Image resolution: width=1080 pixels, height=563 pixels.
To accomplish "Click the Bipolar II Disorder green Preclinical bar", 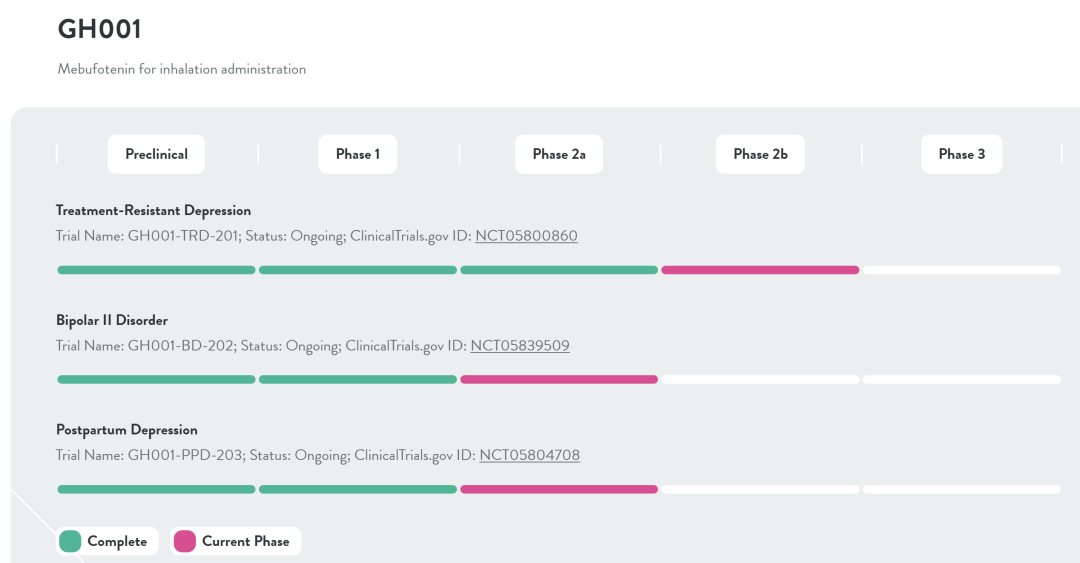I will coord(156,380).
